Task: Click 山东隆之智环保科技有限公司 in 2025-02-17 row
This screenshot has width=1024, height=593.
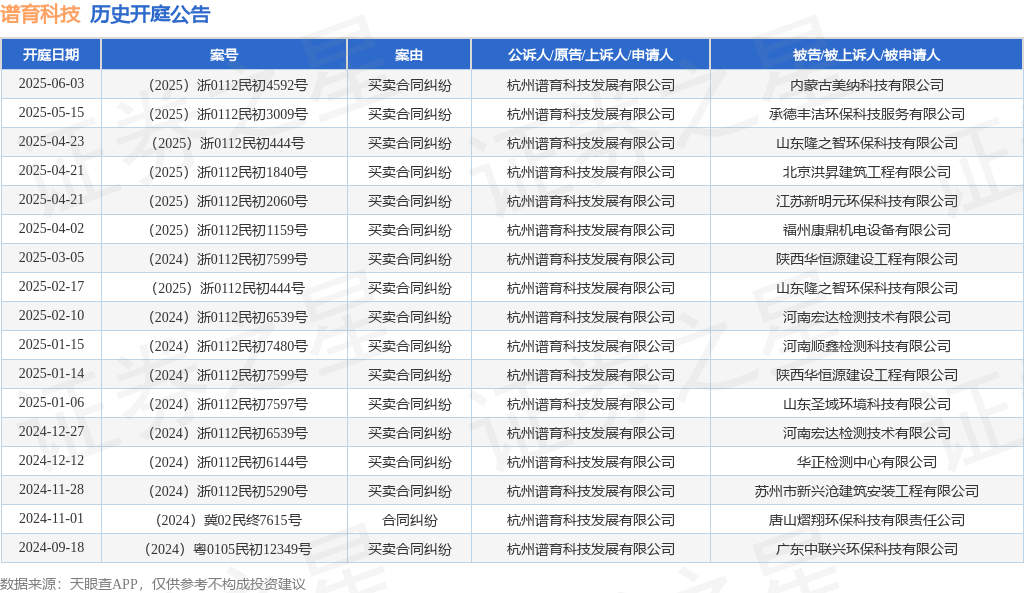Action: (x=867, y=288)
